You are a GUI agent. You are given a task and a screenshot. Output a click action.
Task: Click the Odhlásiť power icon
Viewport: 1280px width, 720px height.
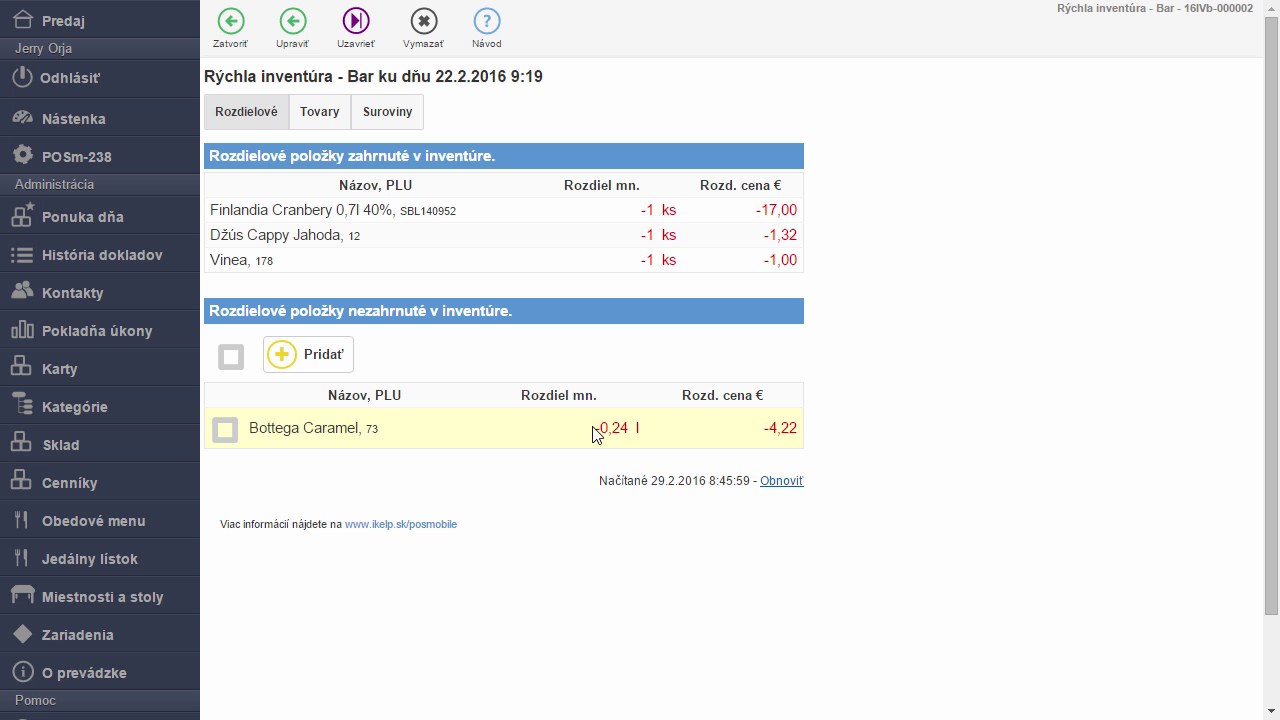(23, 77)
